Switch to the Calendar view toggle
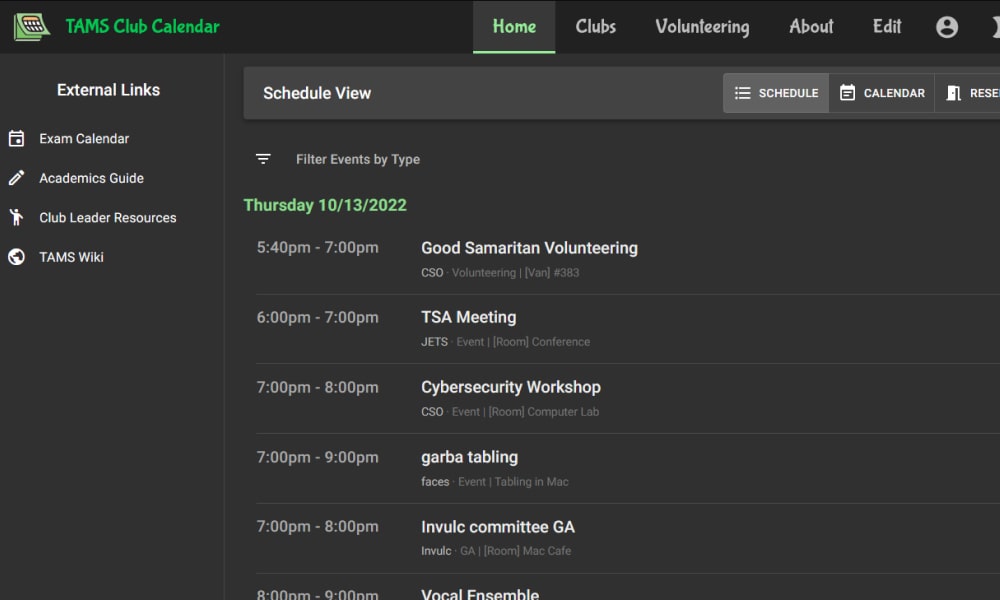Screen dimensions: 1000x600 882,93
